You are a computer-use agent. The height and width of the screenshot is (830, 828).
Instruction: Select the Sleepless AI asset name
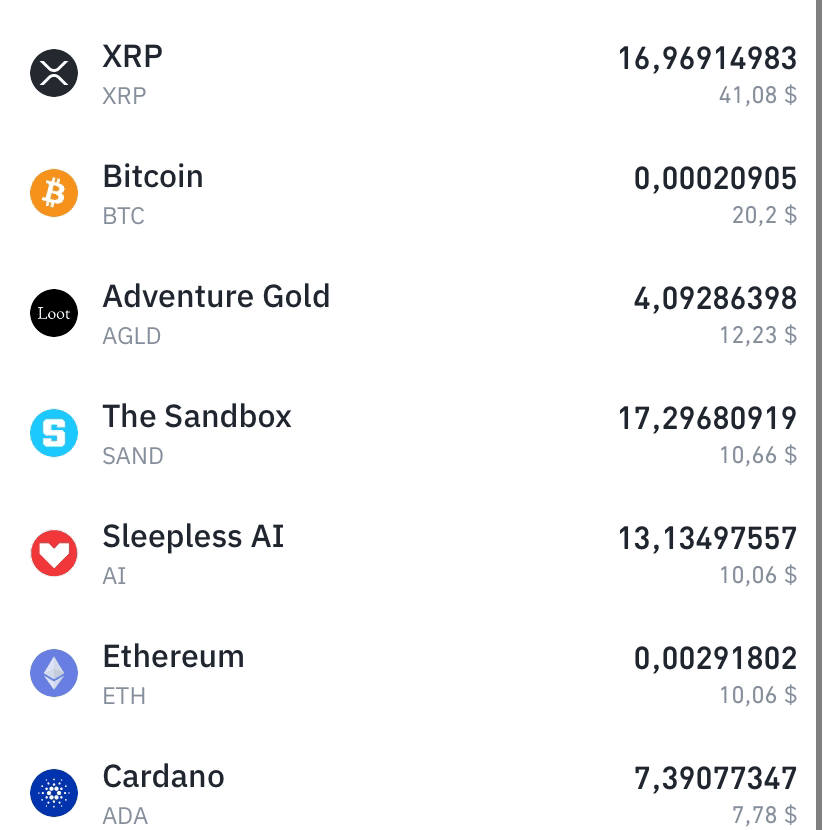click(193, 536)
